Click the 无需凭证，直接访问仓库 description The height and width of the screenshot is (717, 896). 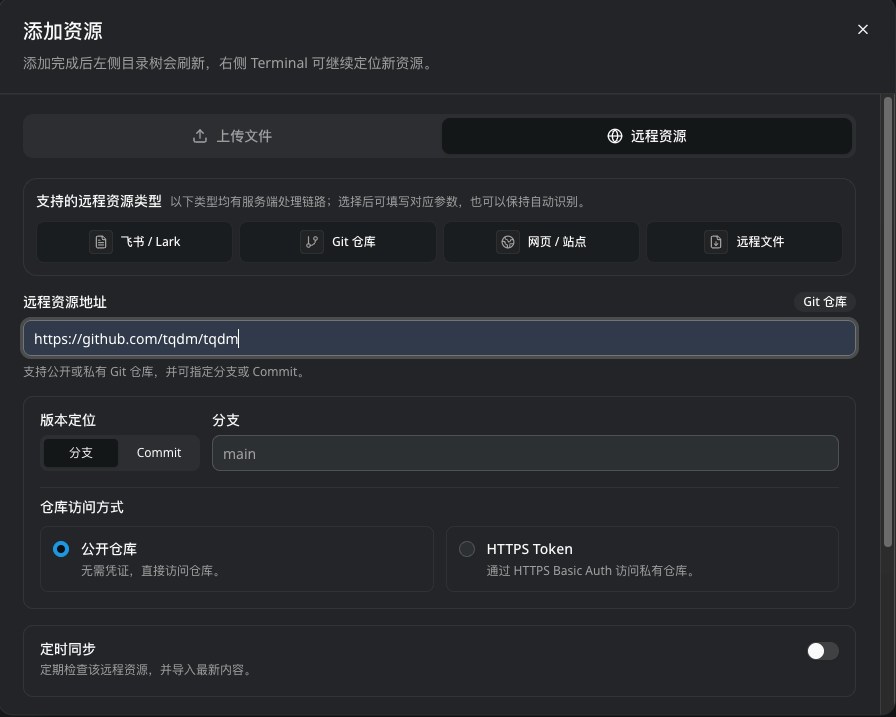152,571
